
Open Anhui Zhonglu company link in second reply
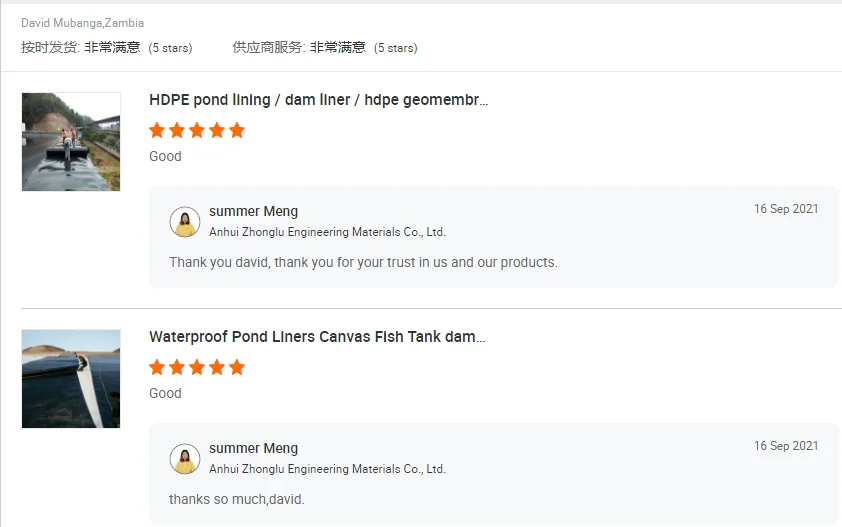coord(327,469)
